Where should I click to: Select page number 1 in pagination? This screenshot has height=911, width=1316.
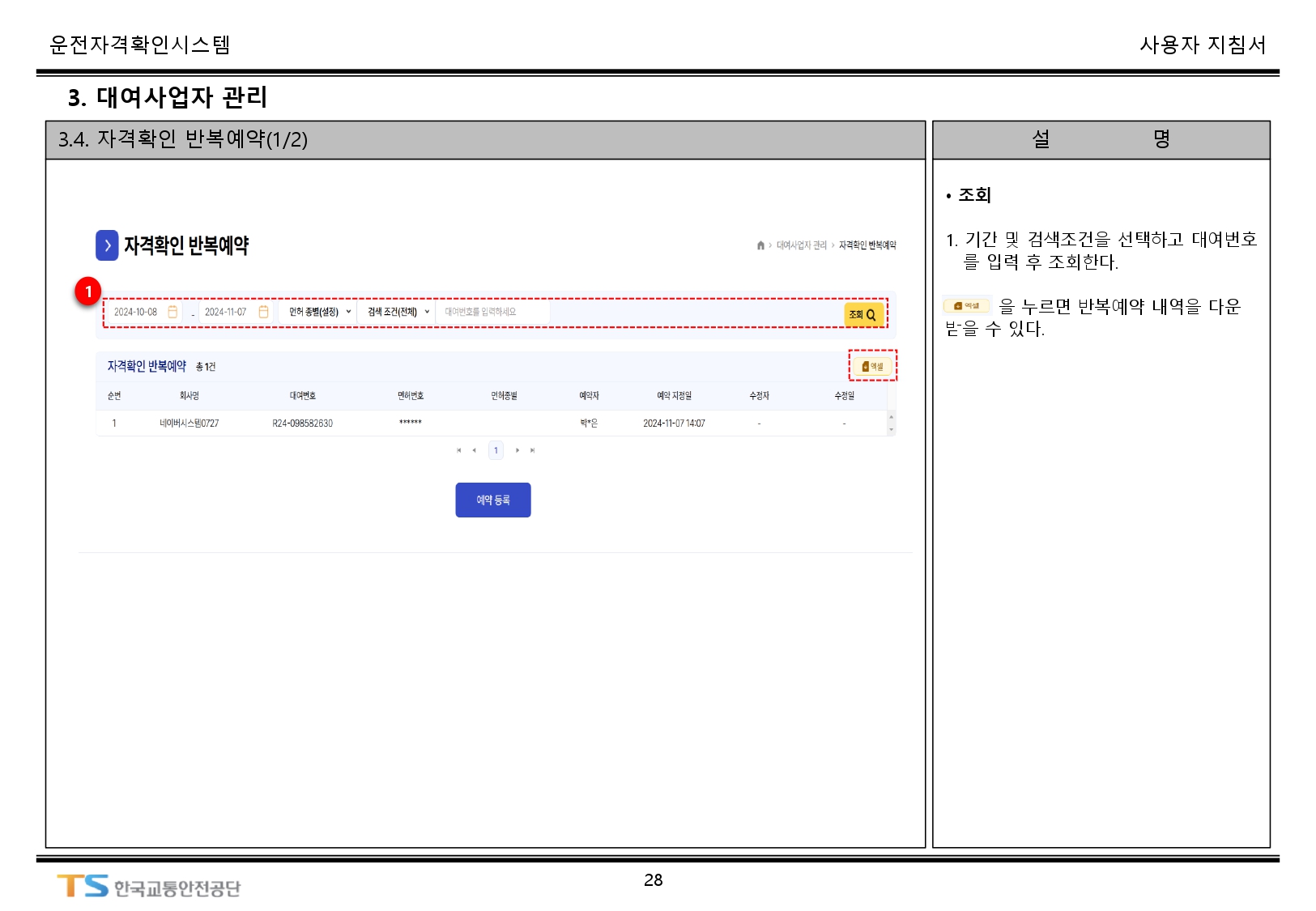pos(496,450)
